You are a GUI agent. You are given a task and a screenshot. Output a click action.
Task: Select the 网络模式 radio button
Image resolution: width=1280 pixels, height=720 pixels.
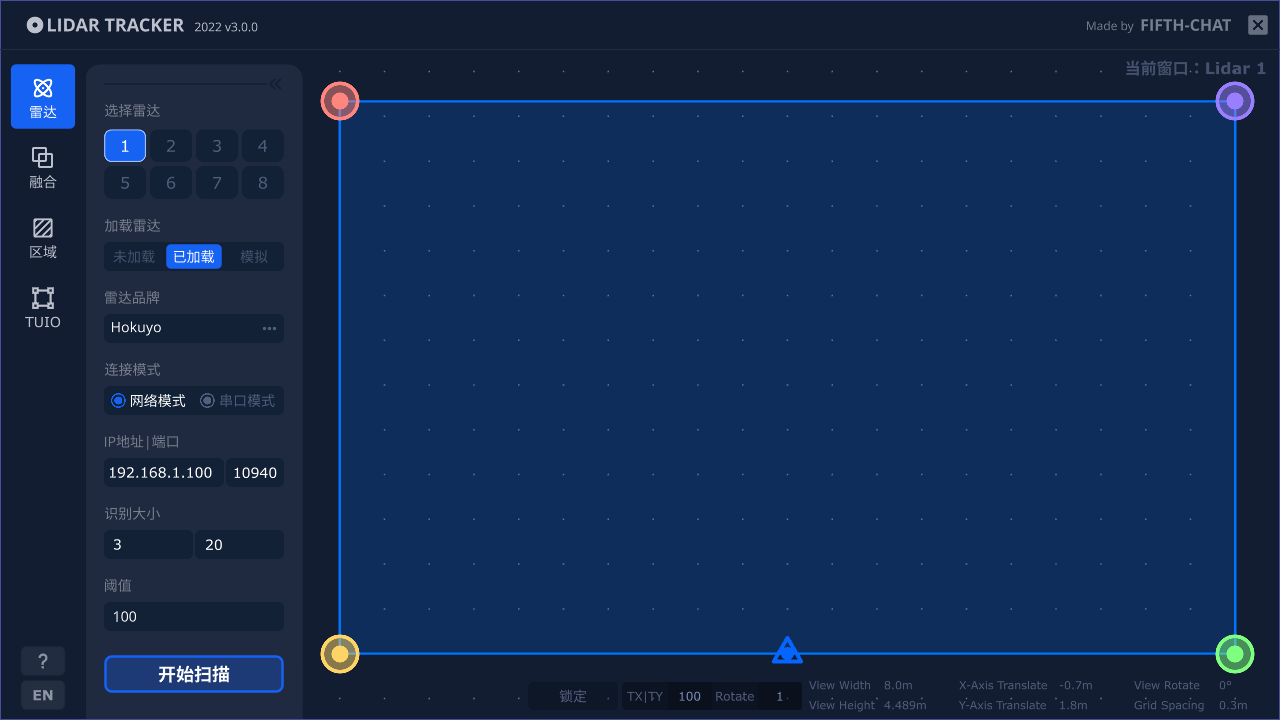pyautogui.click(x=118, y=400)
